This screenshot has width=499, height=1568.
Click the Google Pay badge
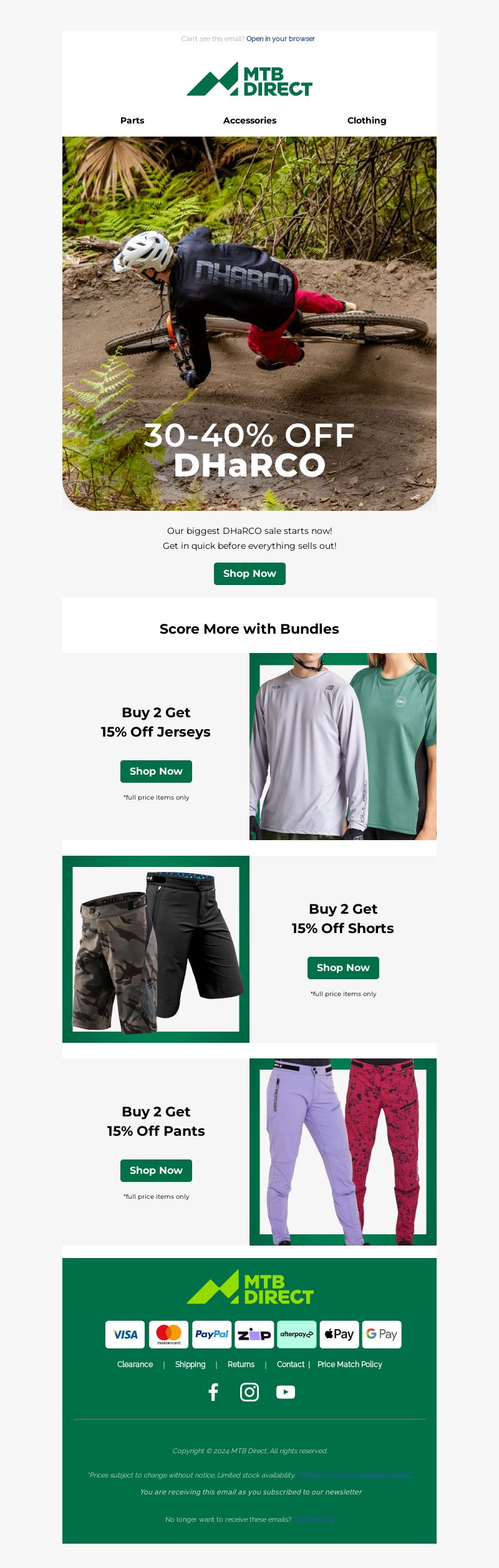tap(382, 1334)
